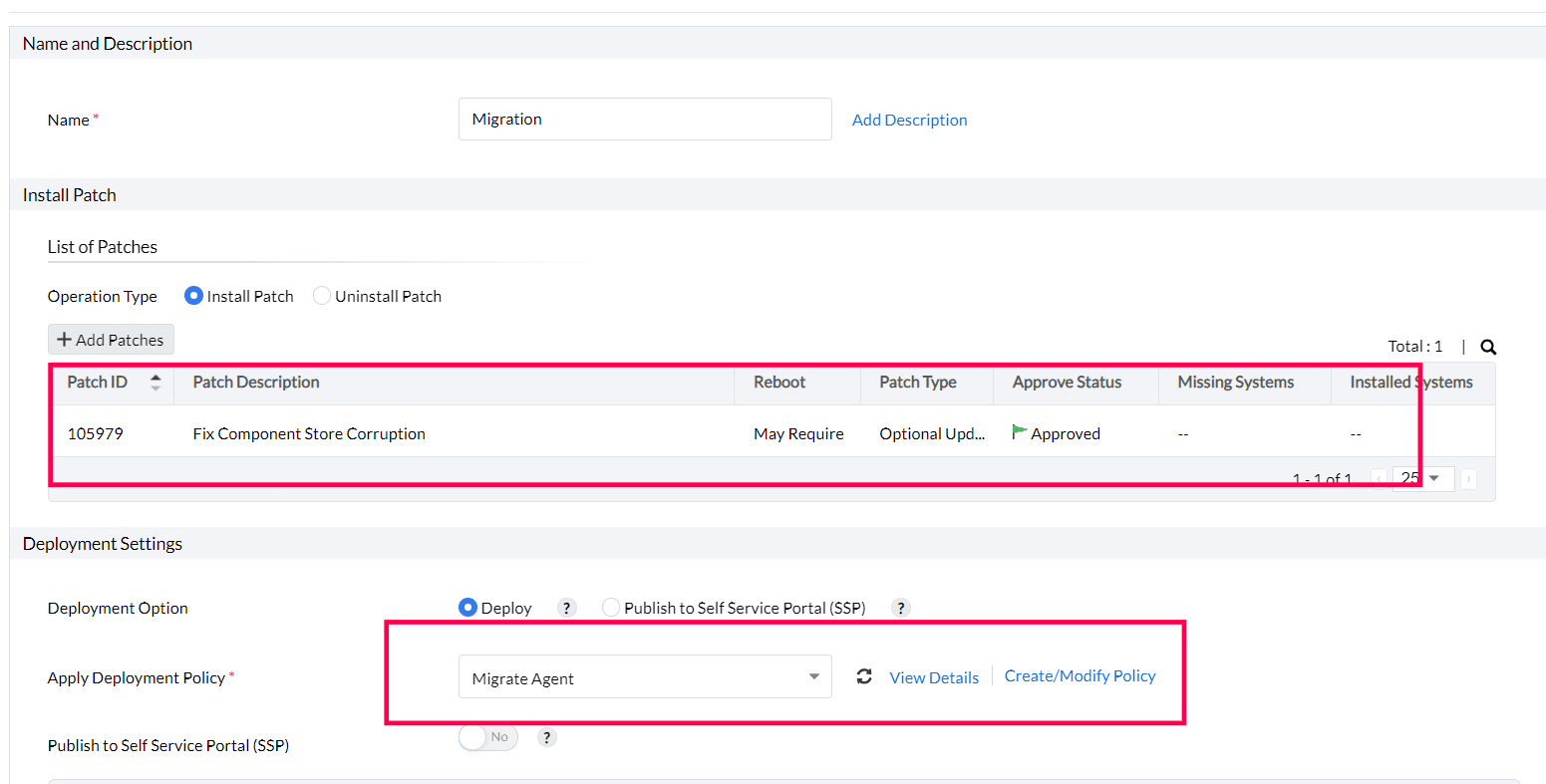This screenshot has width=1546, height=784.
Task: Click help icon next to SSP toggle
Action: pos(546,738)
